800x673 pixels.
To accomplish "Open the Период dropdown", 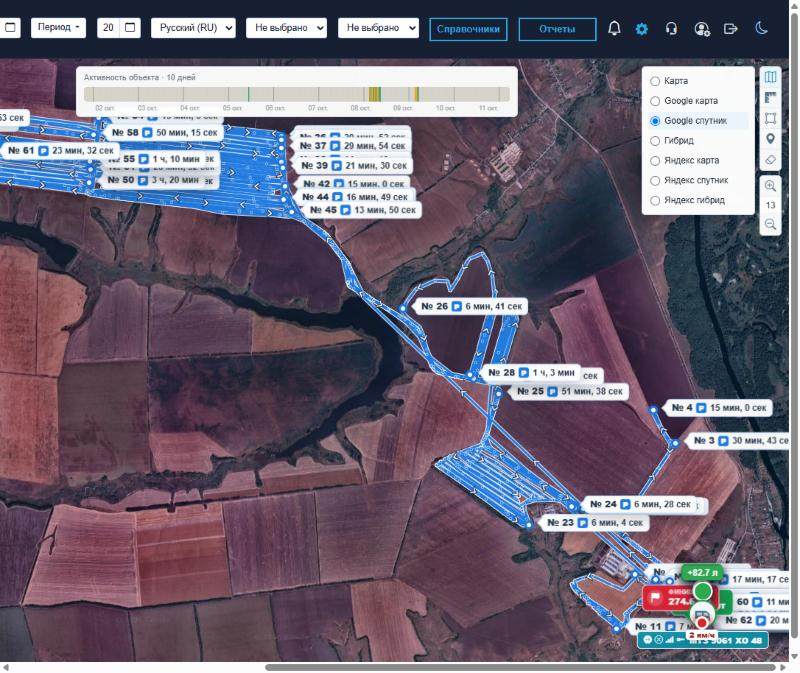I will 58,28.
